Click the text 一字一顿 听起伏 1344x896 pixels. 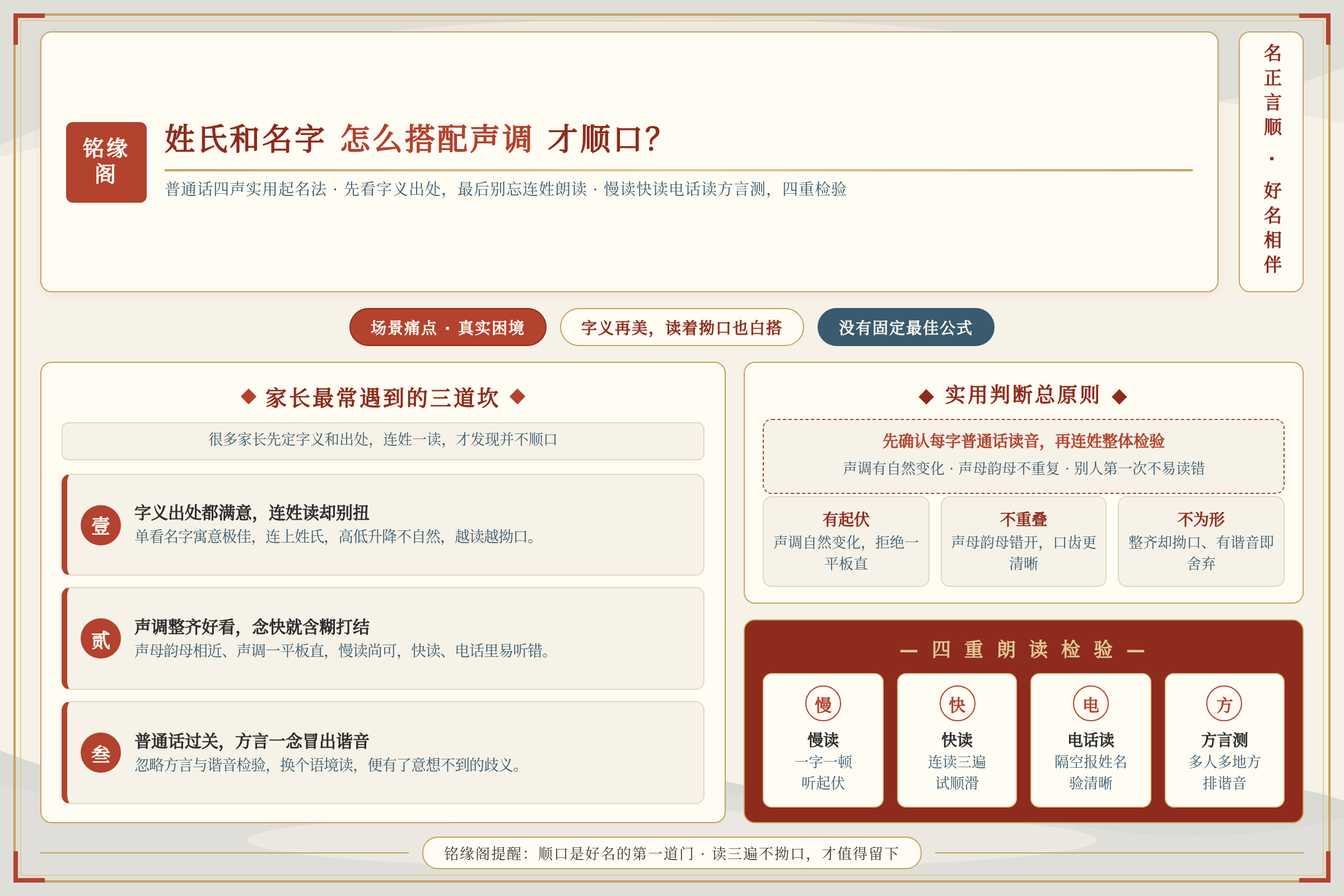[823, 772]
